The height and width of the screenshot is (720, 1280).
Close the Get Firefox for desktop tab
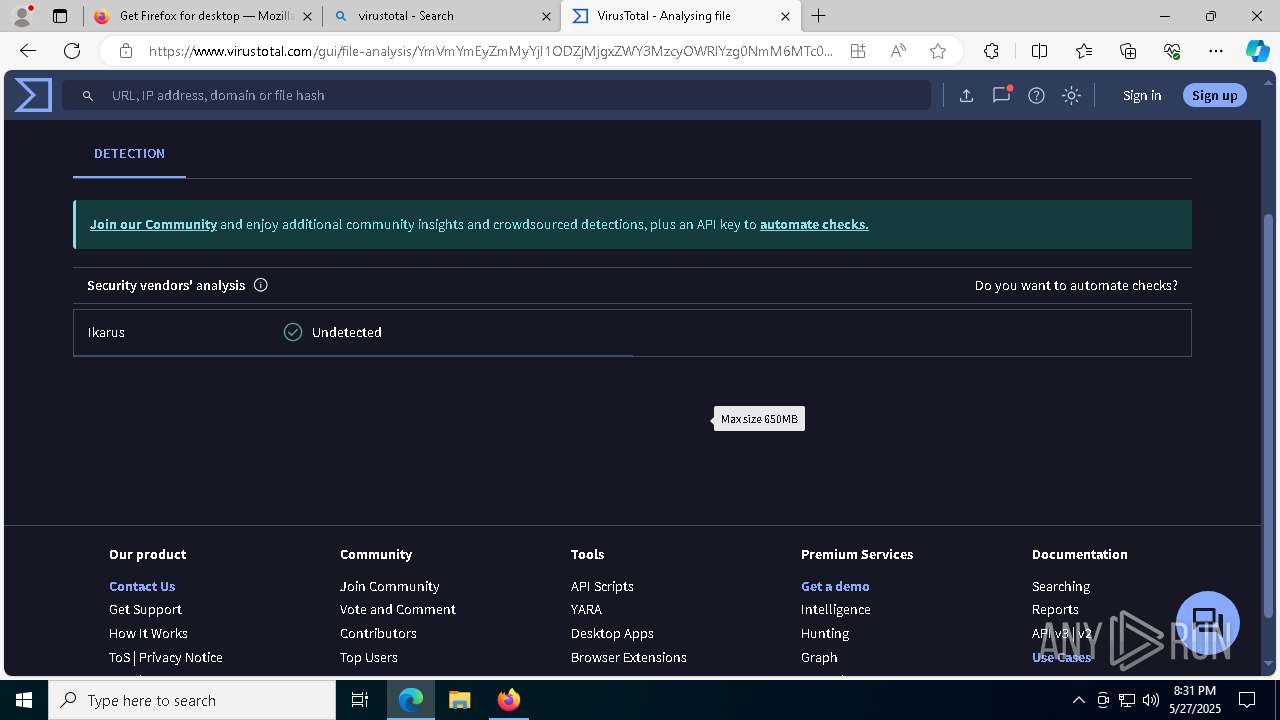pos(307,16)
